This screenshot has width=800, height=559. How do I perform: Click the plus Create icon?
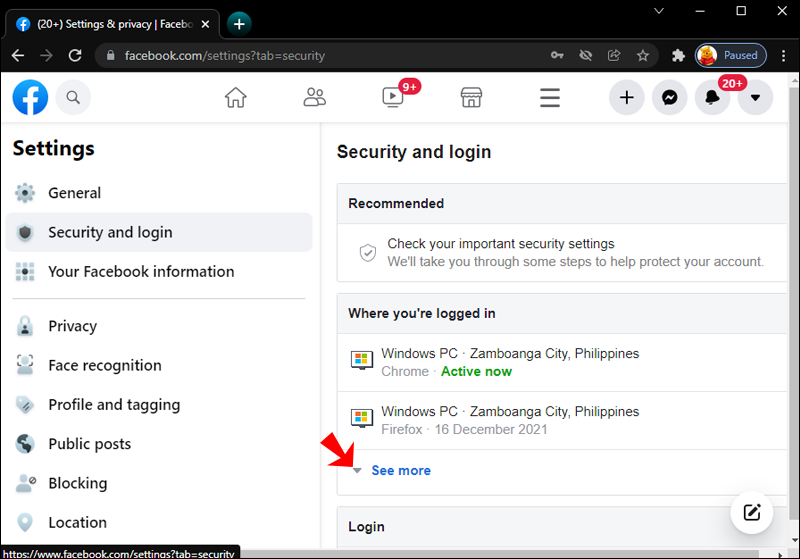pos(627,97)
